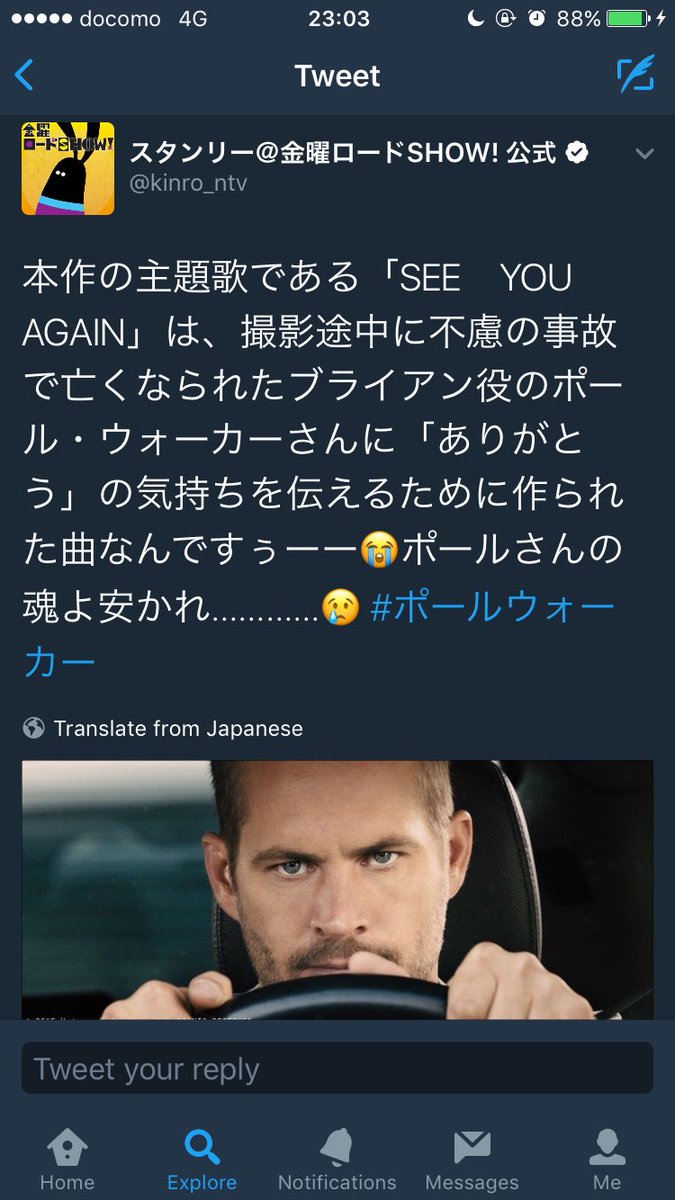Open the kinro_ntv profile avatar
The width and height of the screenshot is (675, 1200).
(x=68, y=168)
